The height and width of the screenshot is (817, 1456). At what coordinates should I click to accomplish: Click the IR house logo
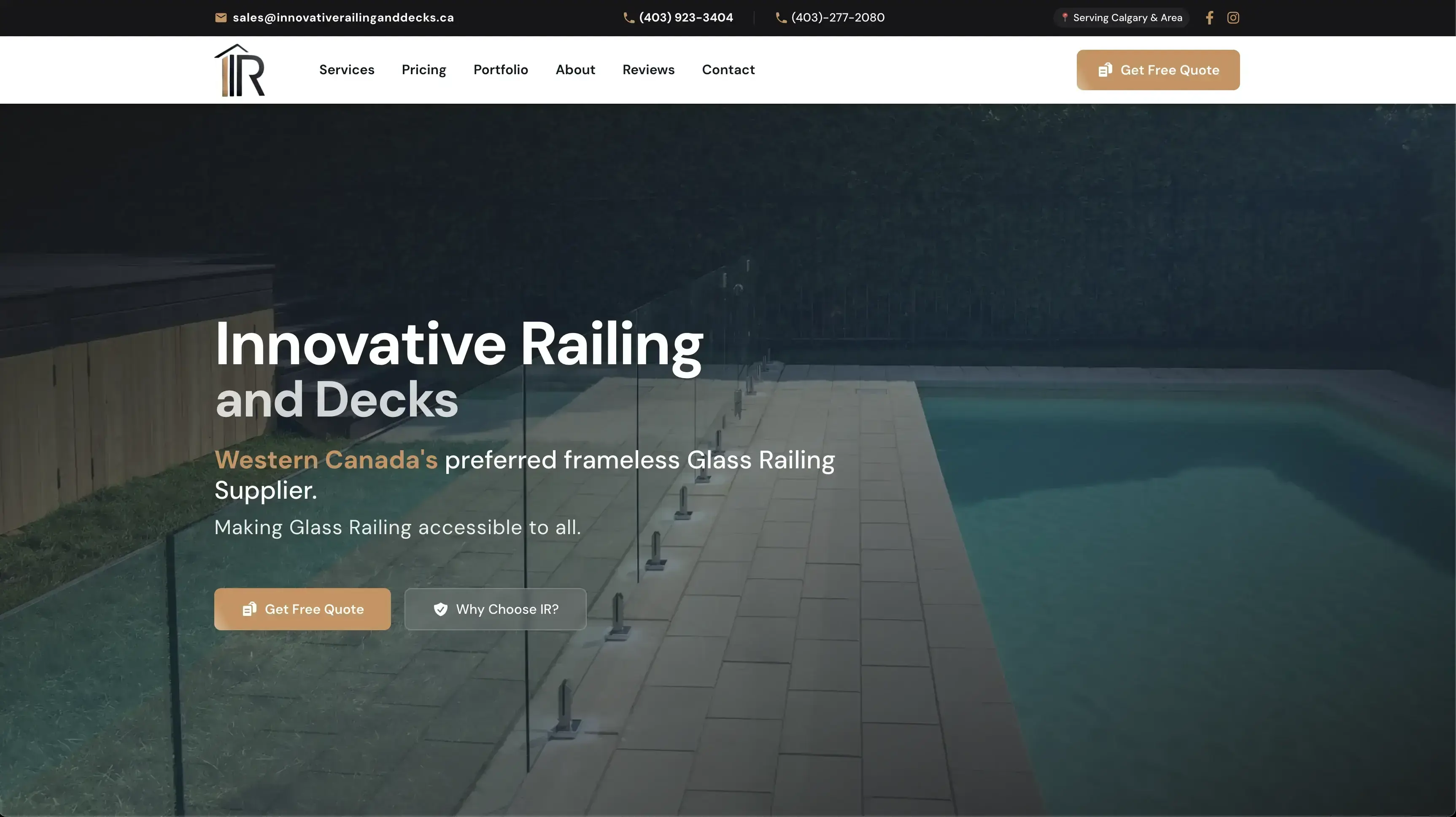240,70
